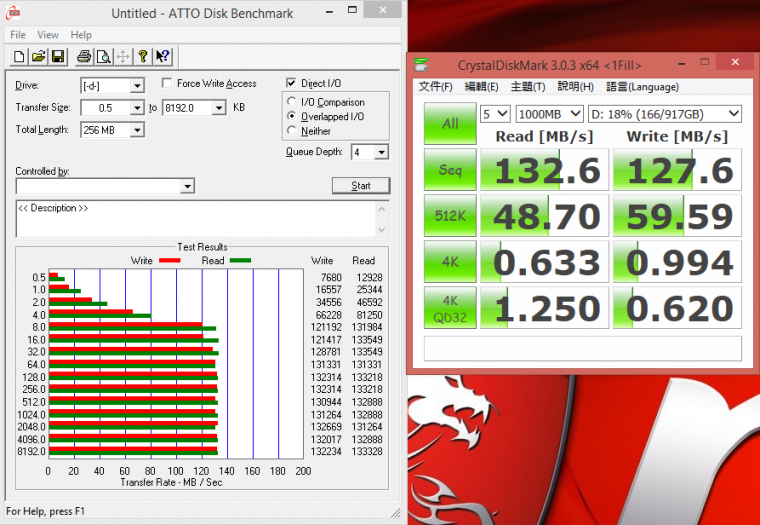Screen dimensions: 760x525
Task: Click the yellow question mark About icon
Action: 143,56
